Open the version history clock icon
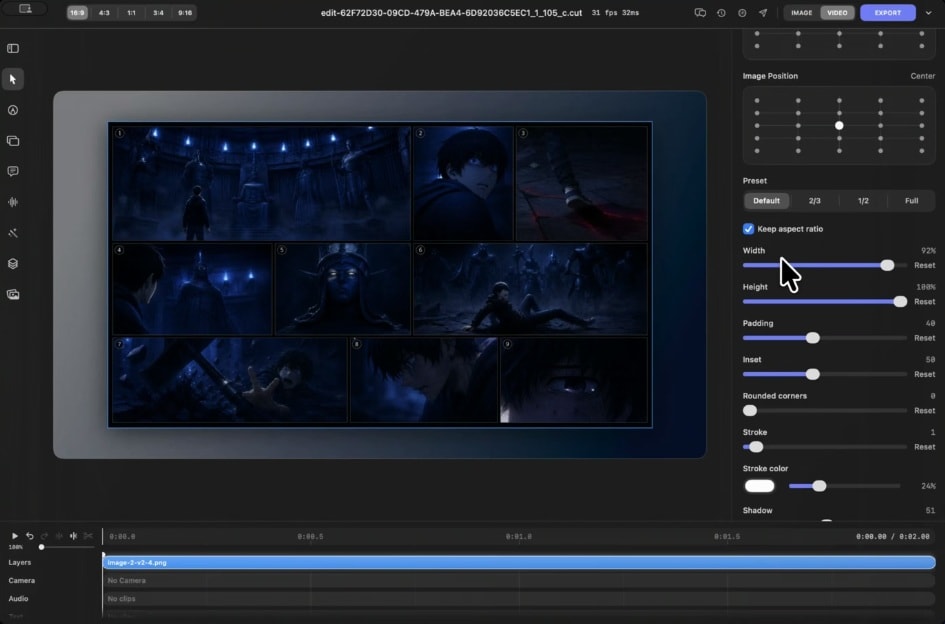The image size is (945, 624). [x=721, y=13]
